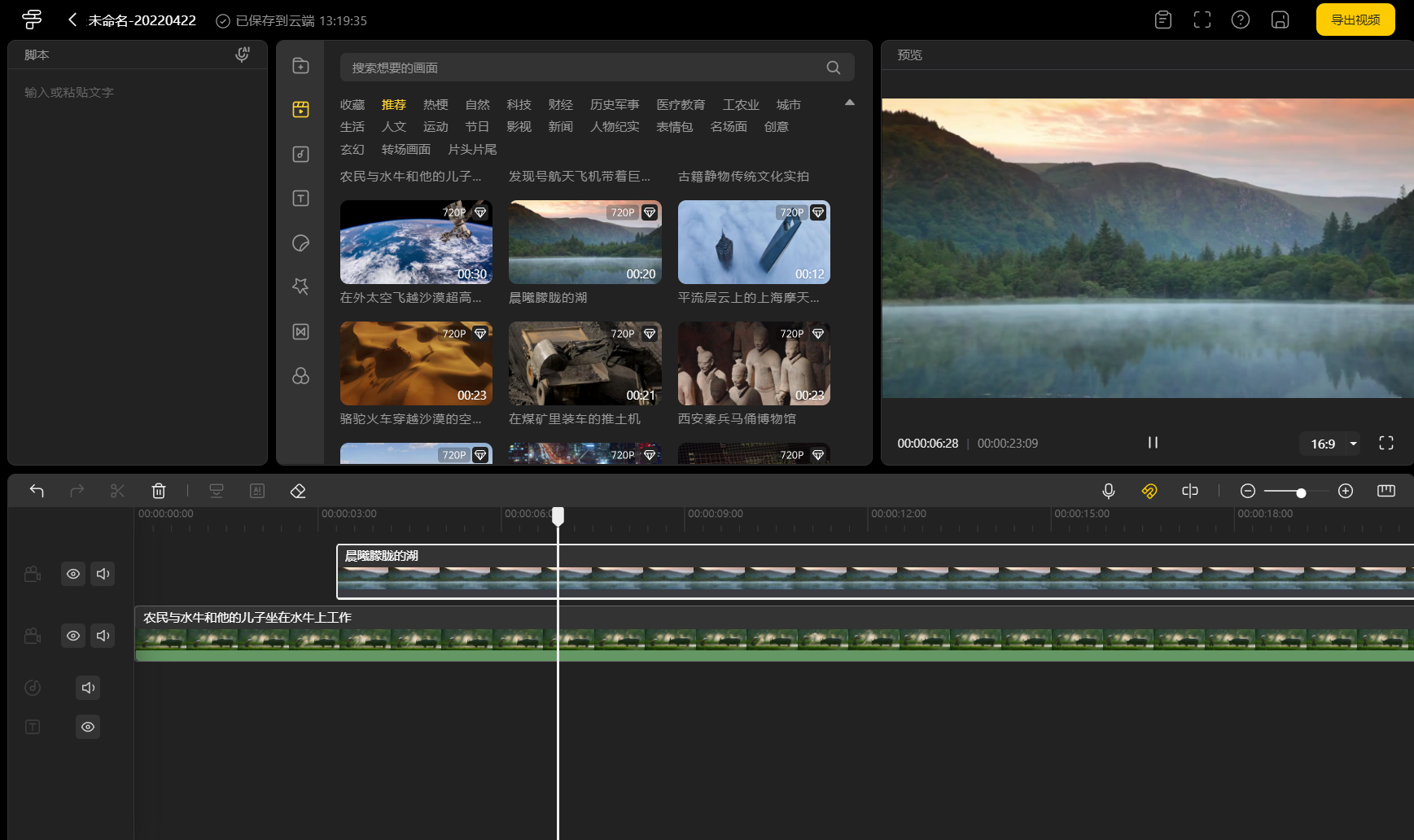Click the AI voice input icon in script panel
Viewport: 1414px width, 840px height.
click(x=242, y=55)
